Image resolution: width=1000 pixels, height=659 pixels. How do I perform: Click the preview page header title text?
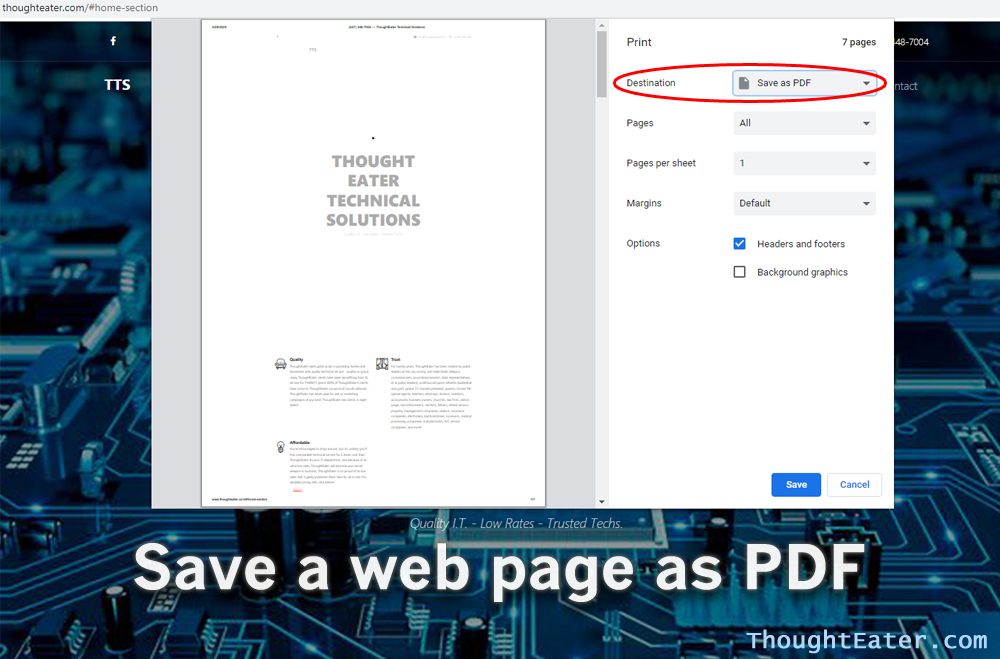(386, 27)
